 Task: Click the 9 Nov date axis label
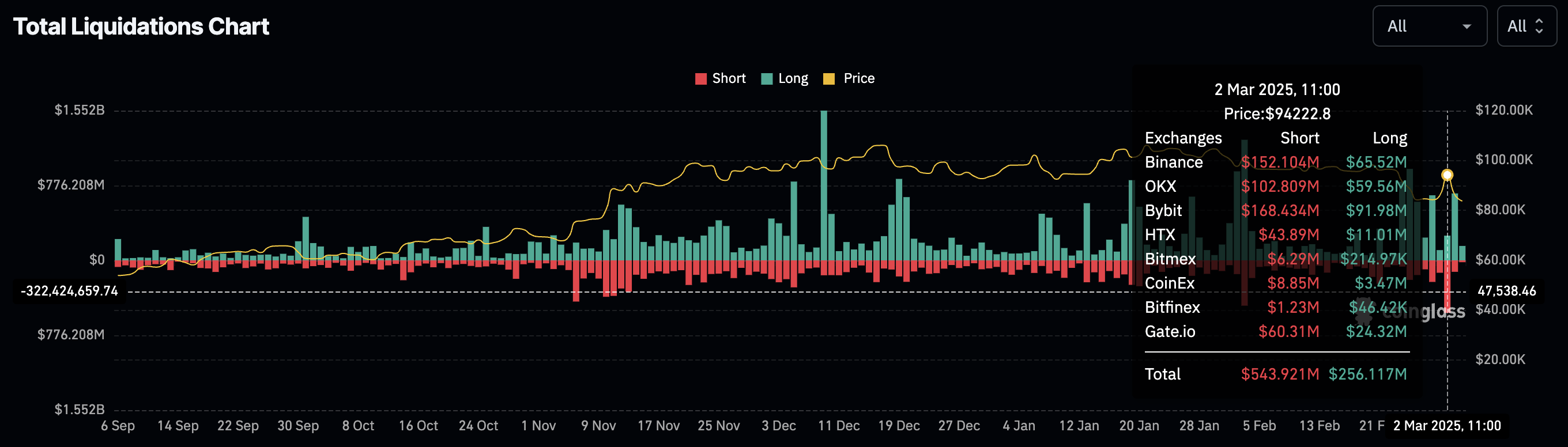[598, 426]
